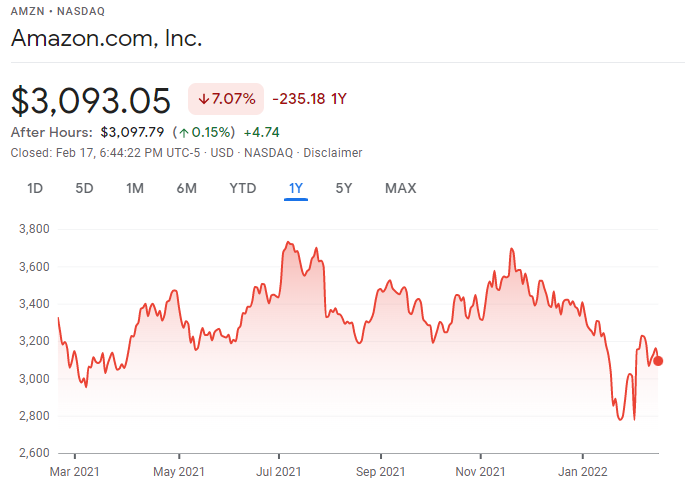Switch to the 5D range tab
Viewport: 685px width, 494px height.
pos(84,188)
